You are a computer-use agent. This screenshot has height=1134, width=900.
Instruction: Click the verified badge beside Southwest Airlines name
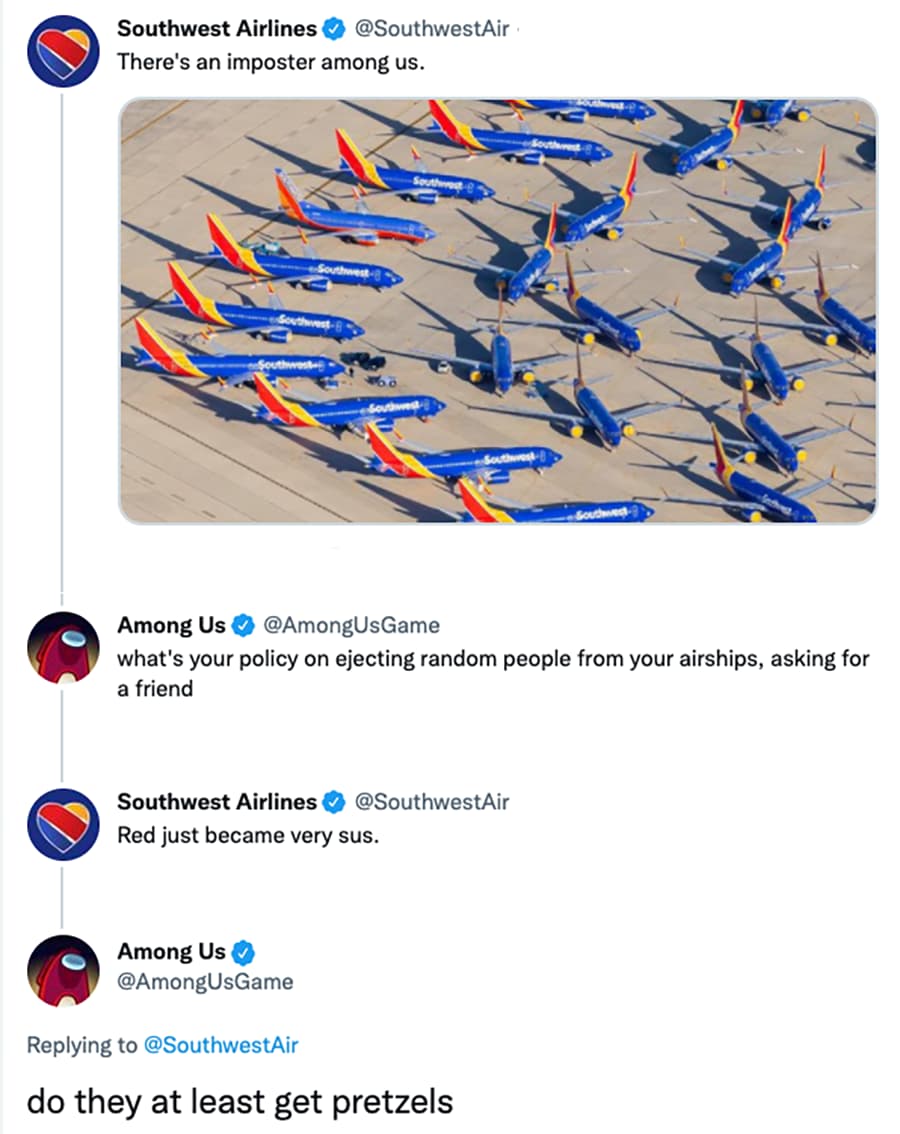pos(333,29)
